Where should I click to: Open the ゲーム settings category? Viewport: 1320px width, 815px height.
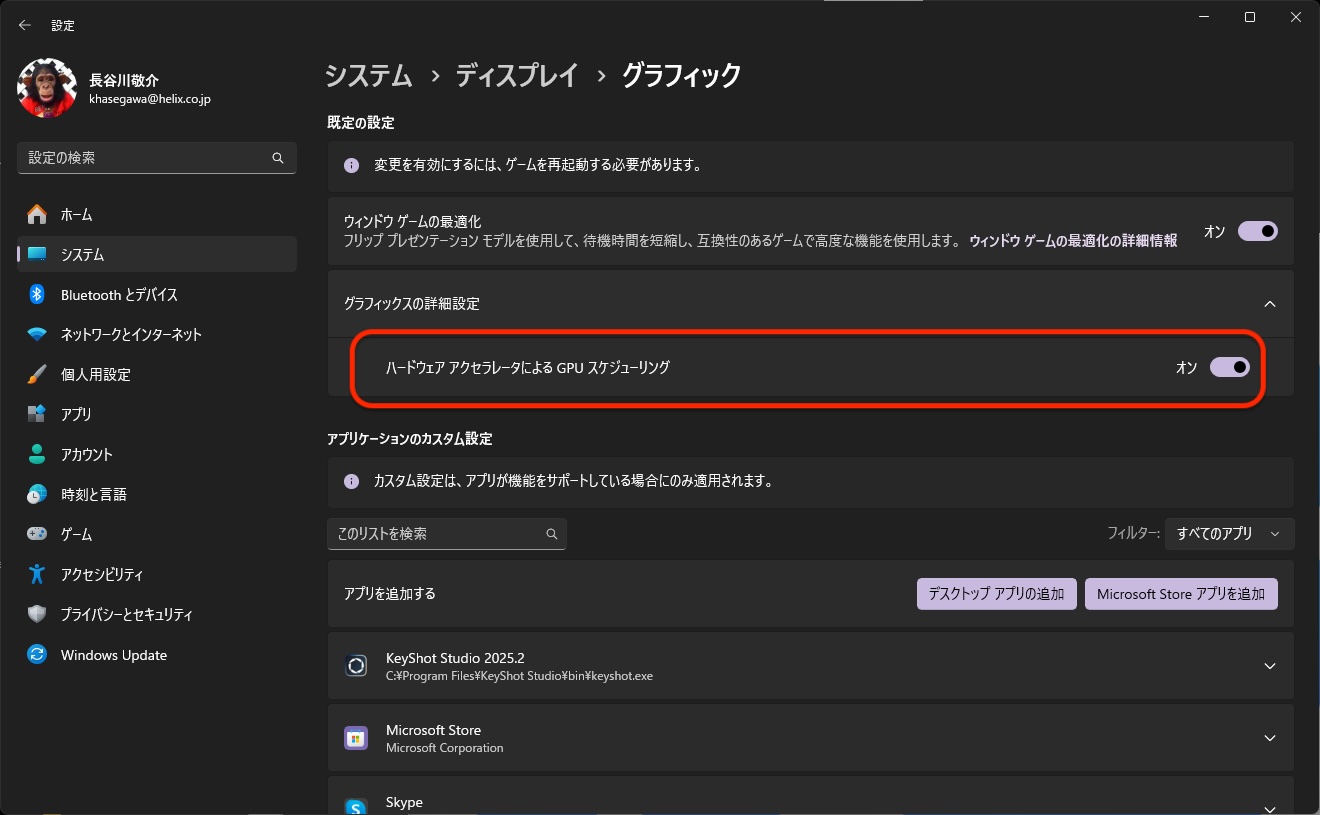(x=76, y=534)
